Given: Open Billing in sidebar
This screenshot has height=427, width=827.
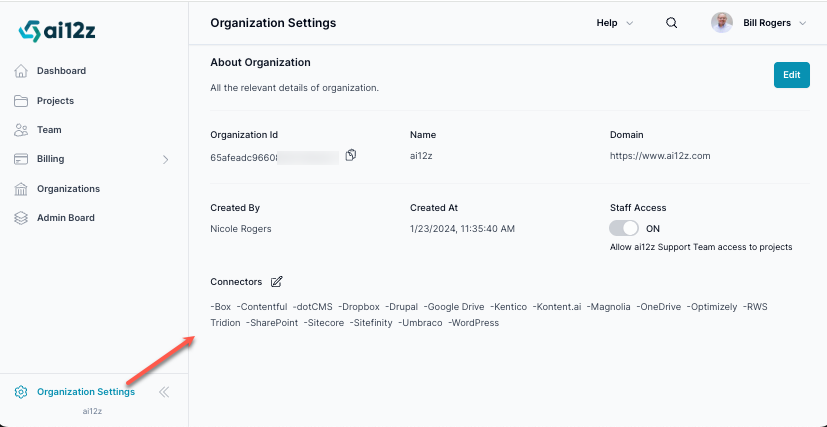Looking at the screenshot, I should tap(51, 159).
